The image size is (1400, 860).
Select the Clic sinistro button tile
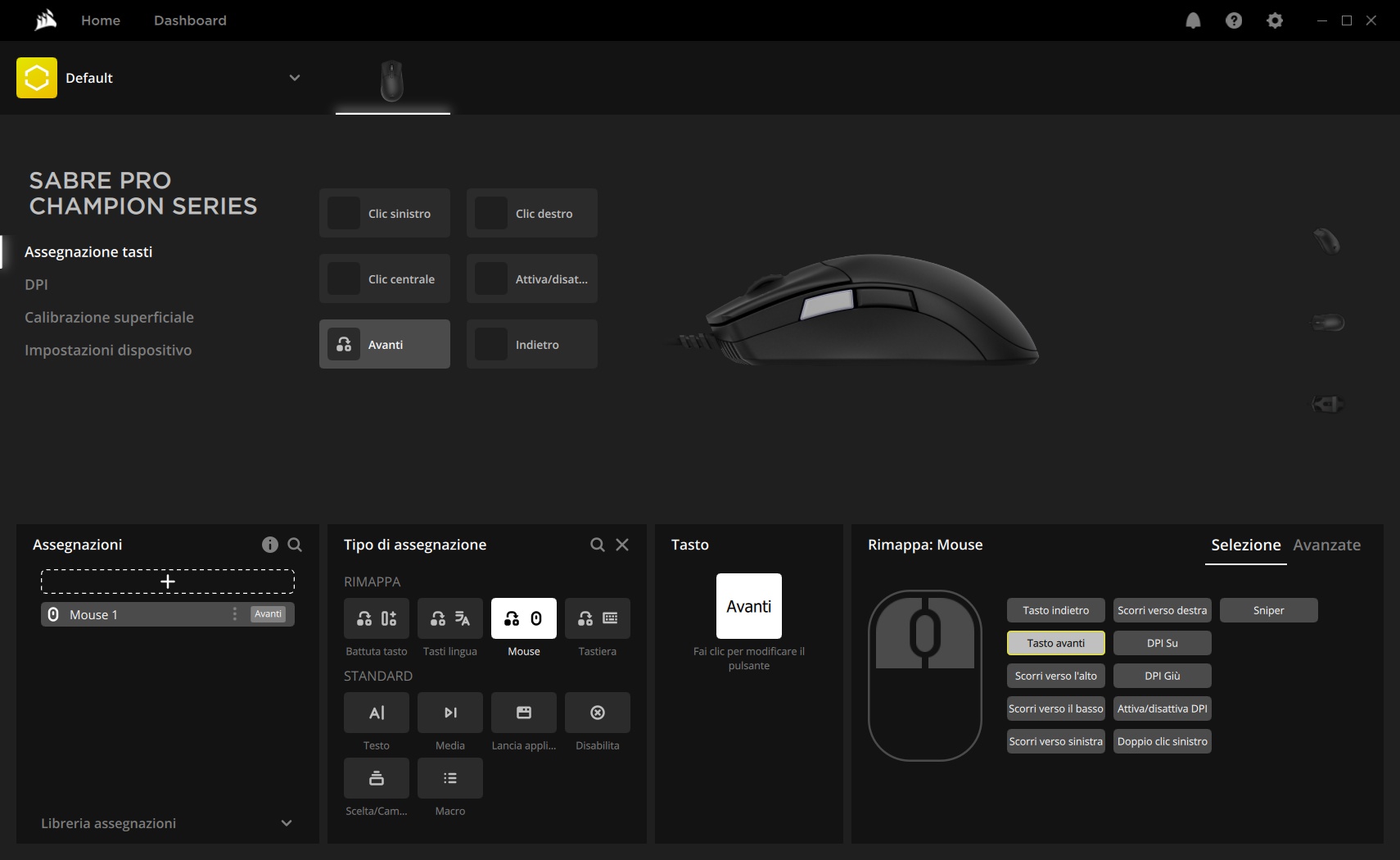click(x=385, y=213)
